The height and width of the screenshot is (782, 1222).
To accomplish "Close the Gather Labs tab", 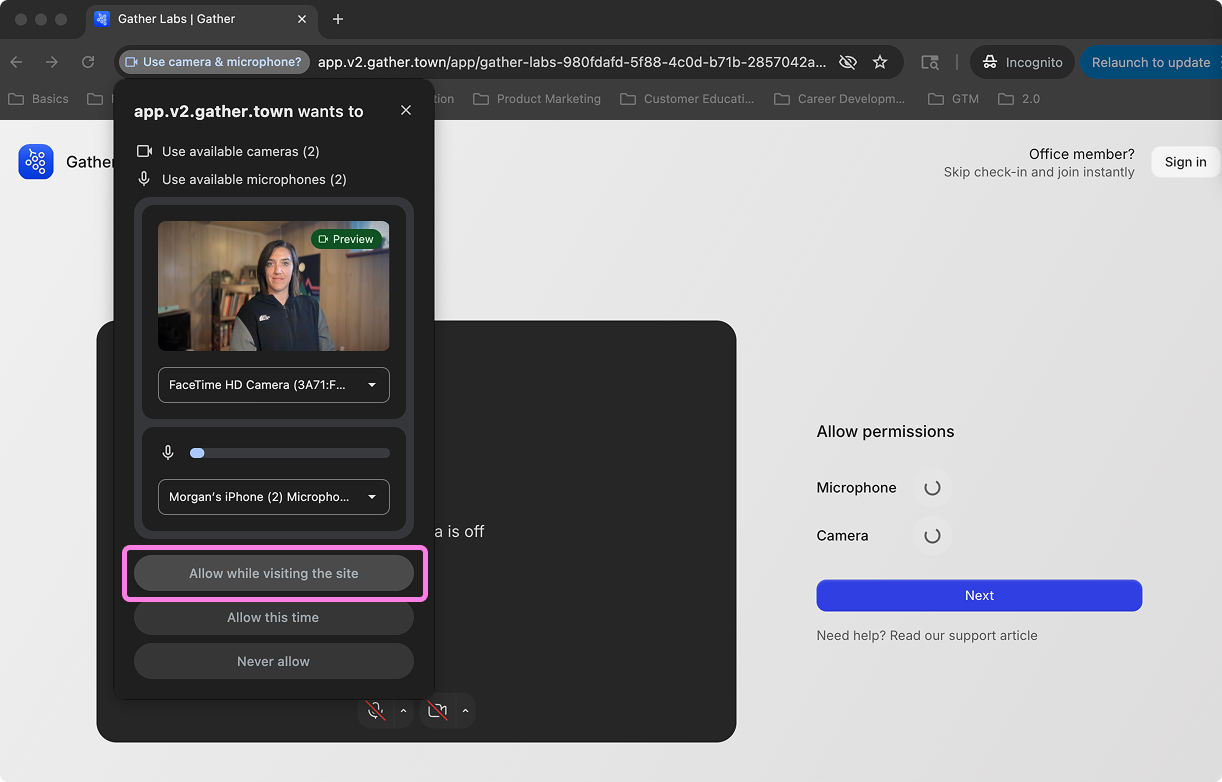I will [x=304, y=19].
